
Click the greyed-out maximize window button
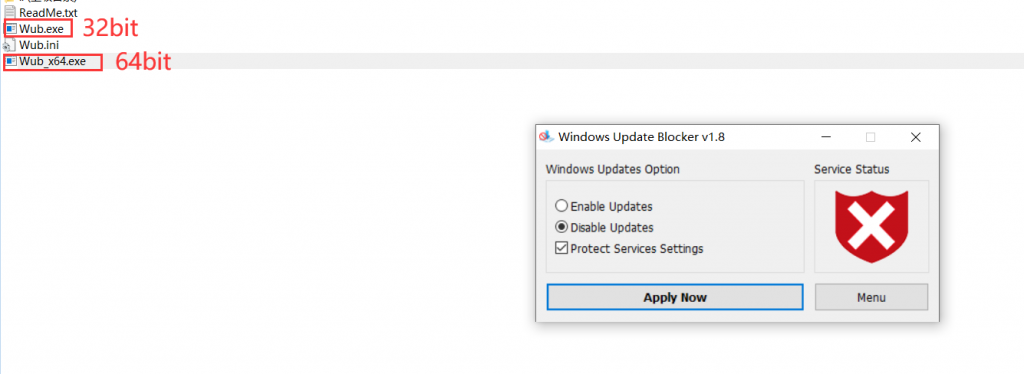tap(871, 137)
